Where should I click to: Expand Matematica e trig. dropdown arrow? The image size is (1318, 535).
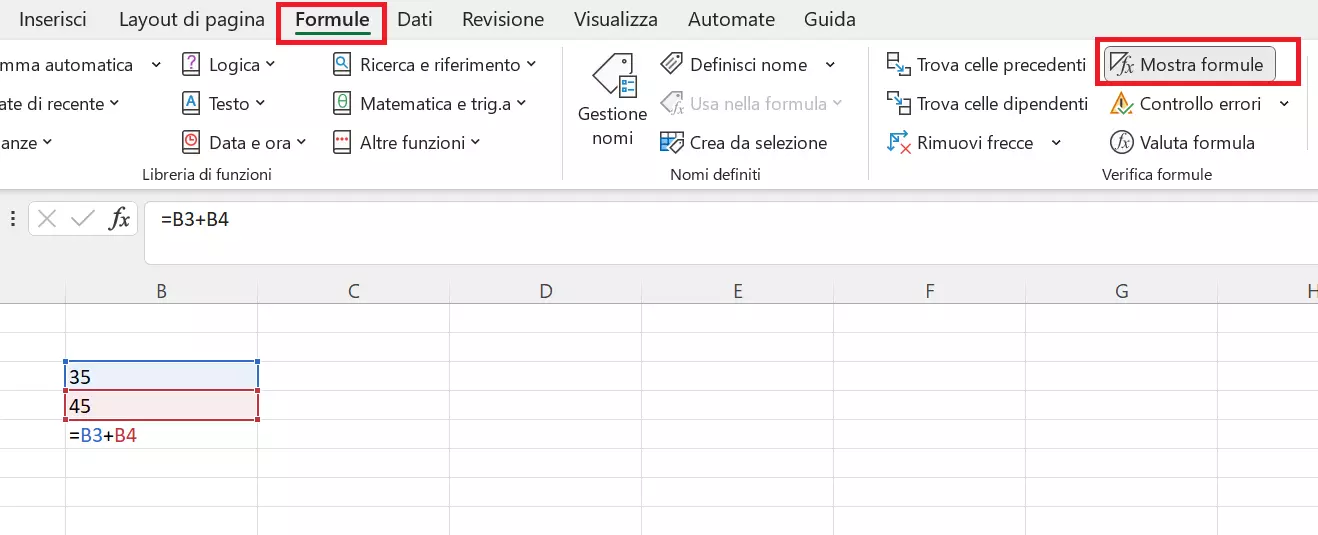point(521,104)
